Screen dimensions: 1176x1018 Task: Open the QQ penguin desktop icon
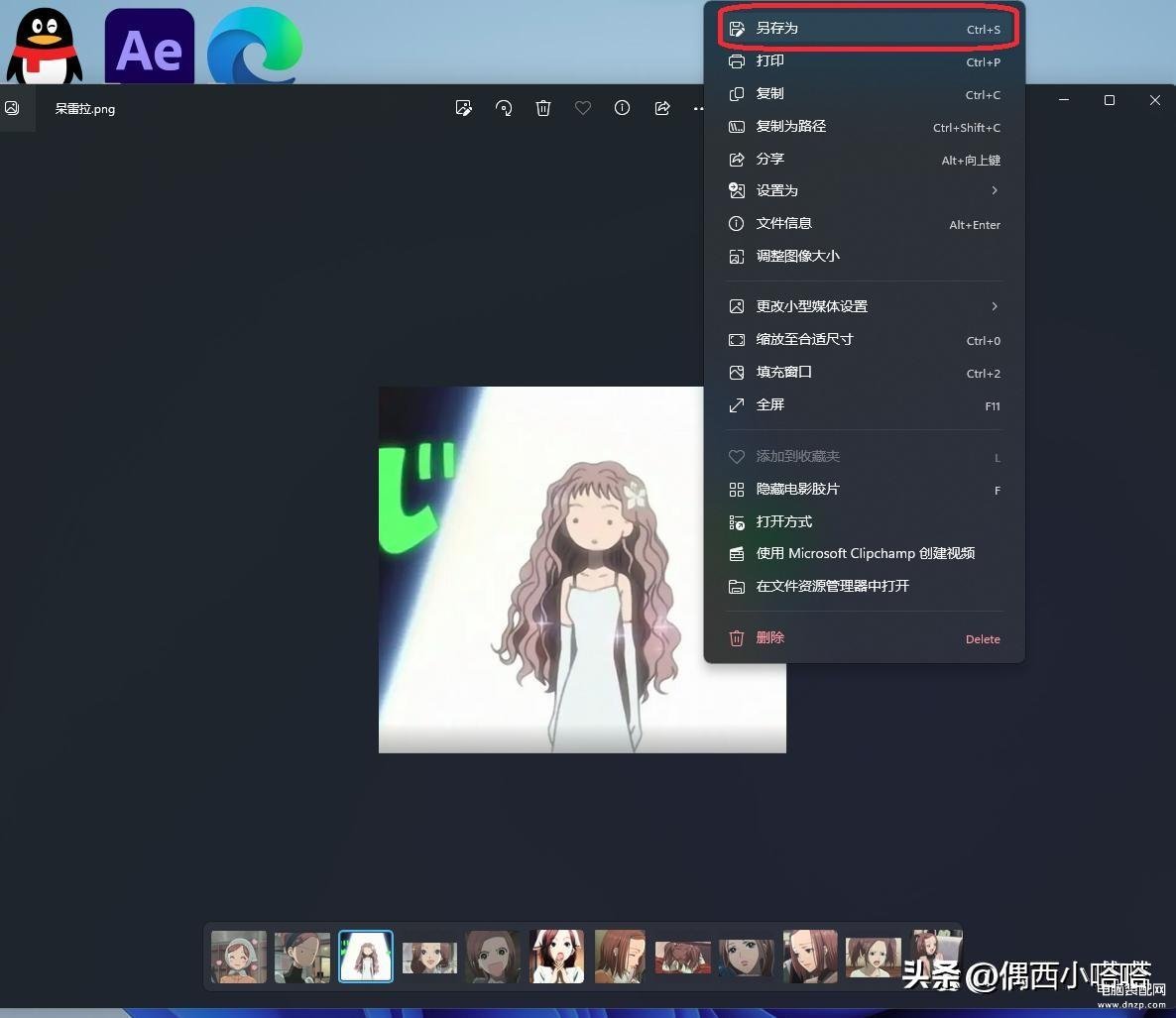45,45
